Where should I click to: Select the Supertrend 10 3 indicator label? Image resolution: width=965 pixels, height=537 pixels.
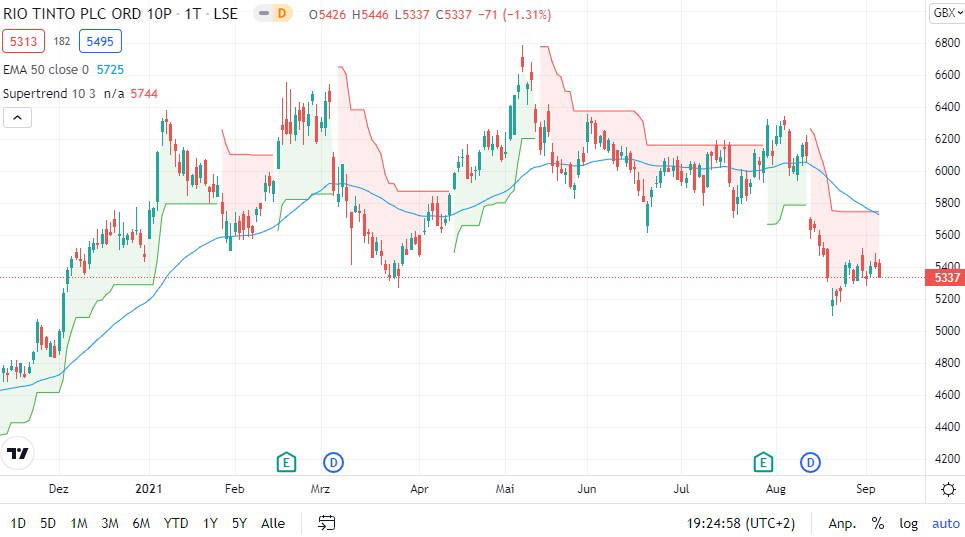pyautogui.click(x=49, y=93)
